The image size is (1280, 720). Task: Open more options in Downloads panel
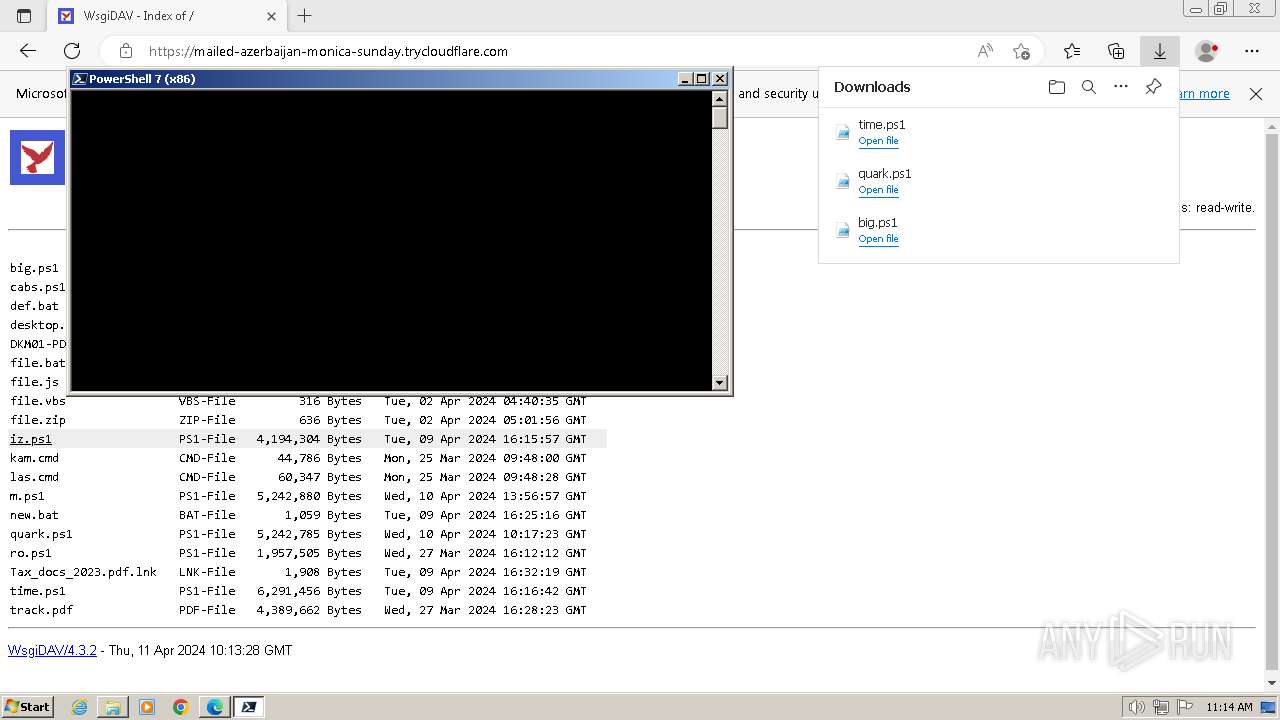pos(1121,87)
